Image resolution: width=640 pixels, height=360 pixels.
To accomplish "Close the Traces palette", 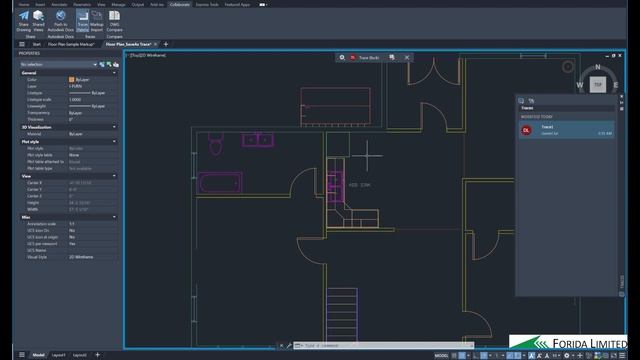I will point(622,96).
